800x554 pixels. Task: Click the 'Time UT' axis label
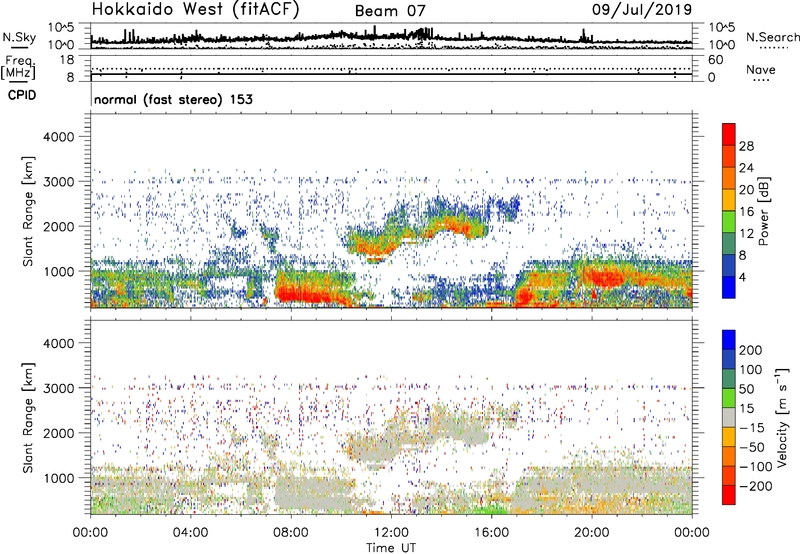pos(391,547)
